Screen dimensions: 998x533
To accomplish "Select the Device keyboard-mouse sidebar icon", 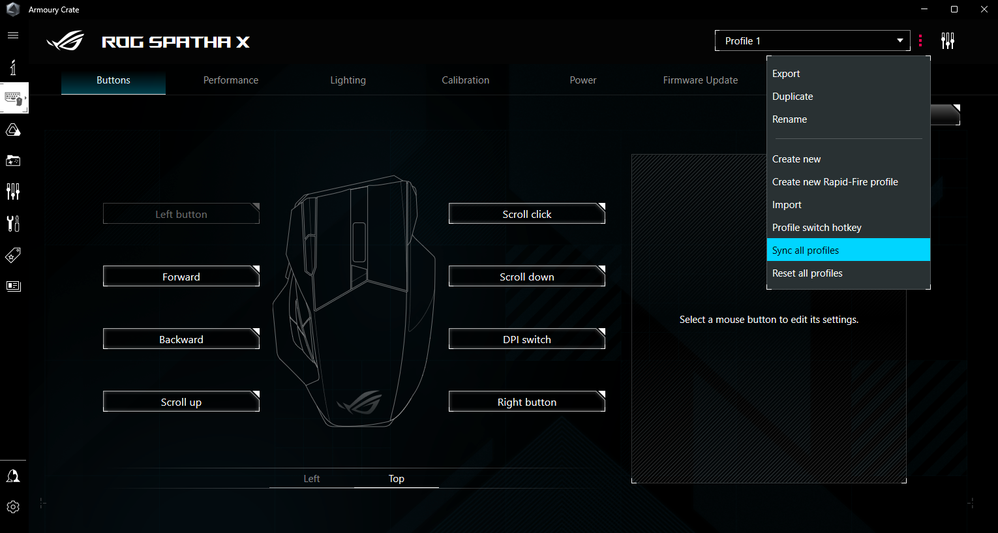I will pyautogui.click(x=14, y=99).
